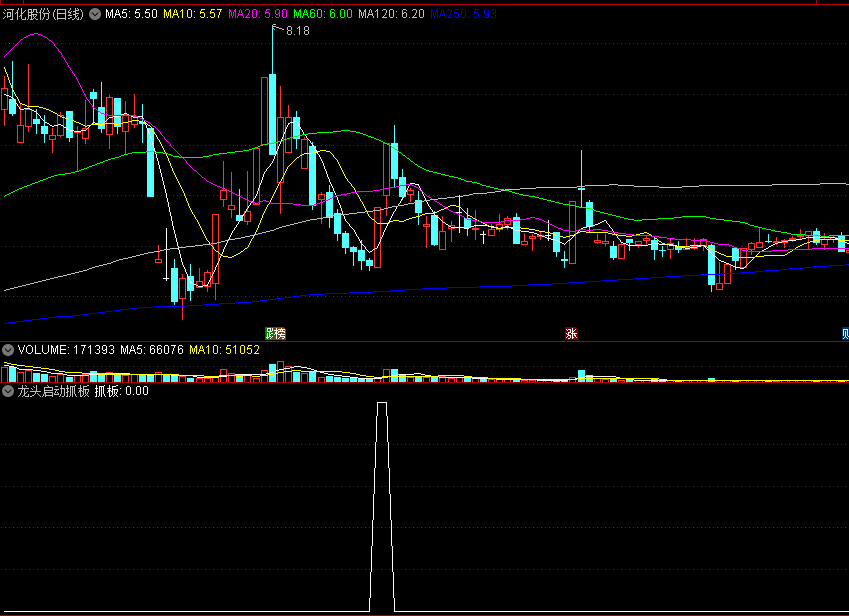Select the MA60: 6.00 label
This screenshot has height=616, width=849.
coord(323,14)
